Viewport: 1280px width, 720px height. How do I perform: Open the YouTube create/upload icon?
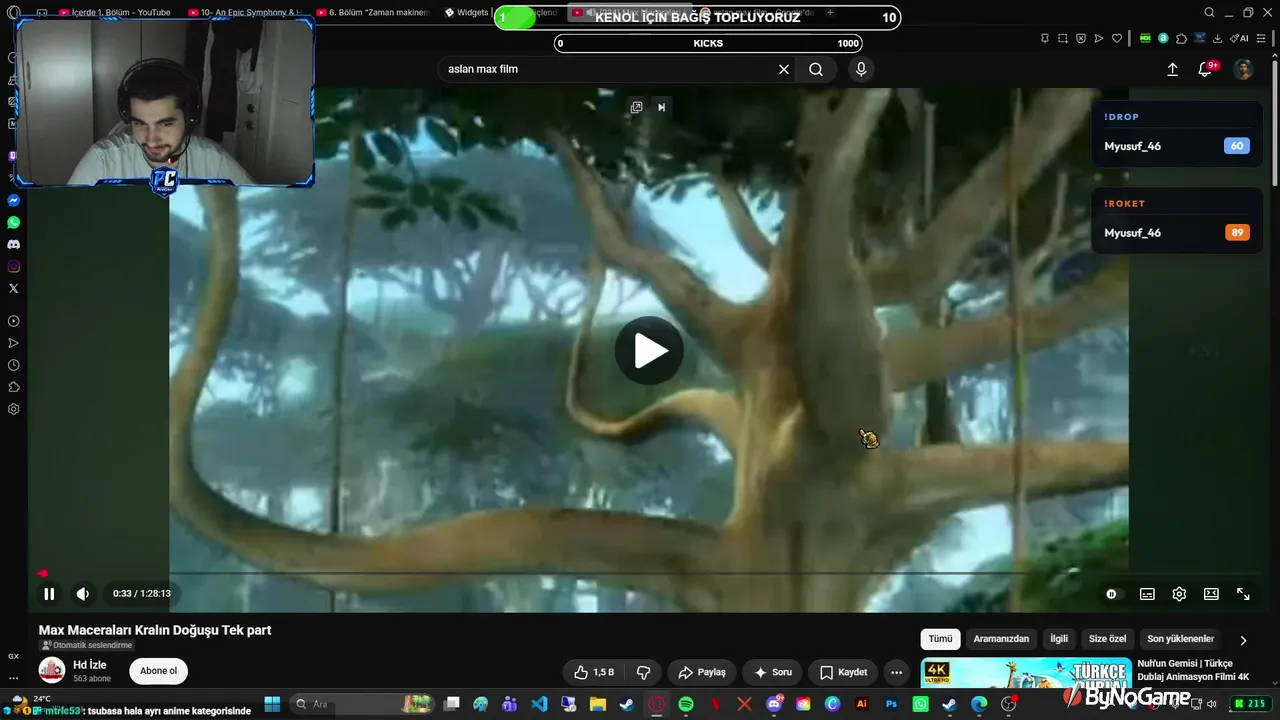[x=1173, y=69]
